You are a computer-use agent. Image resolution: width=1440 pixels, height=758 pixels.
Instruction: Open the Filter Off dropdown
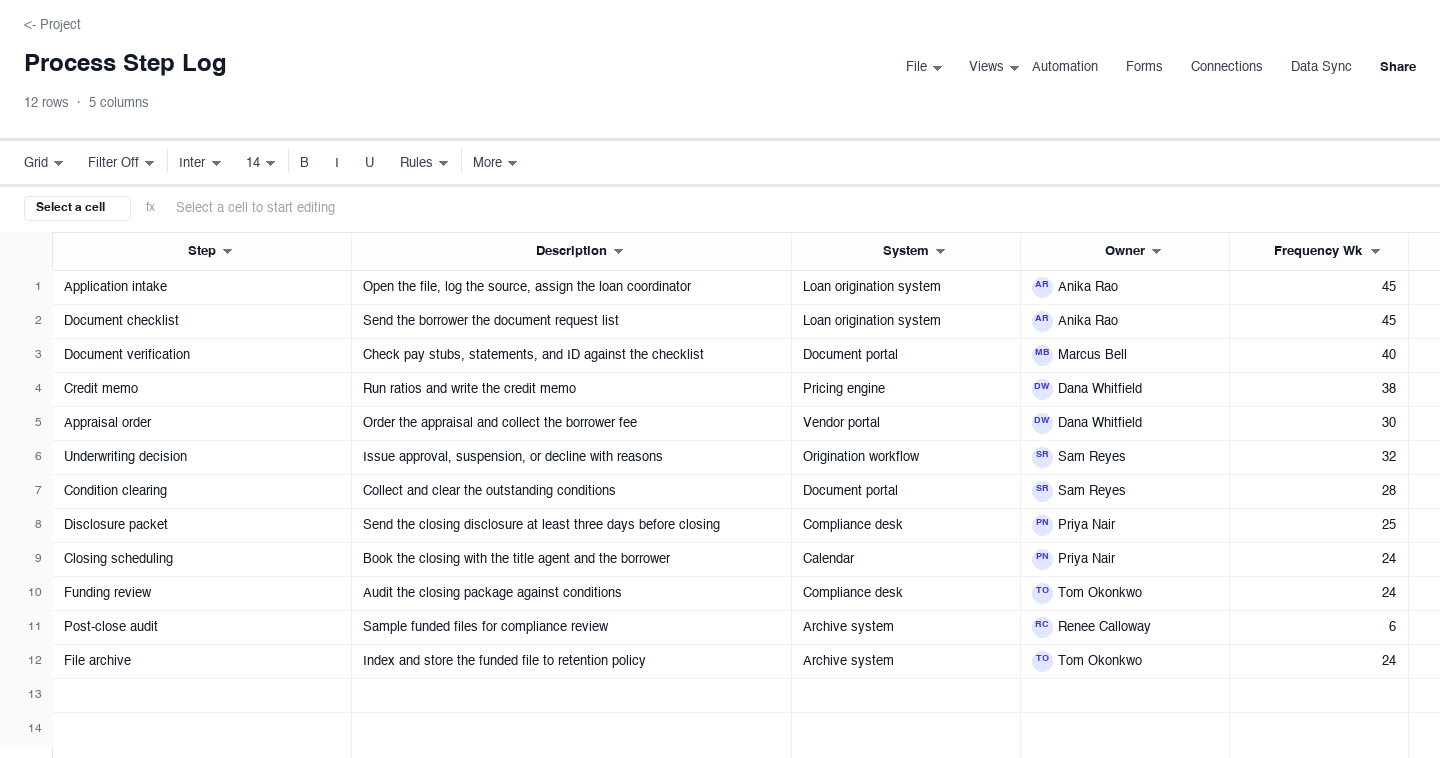pos(121,162)
